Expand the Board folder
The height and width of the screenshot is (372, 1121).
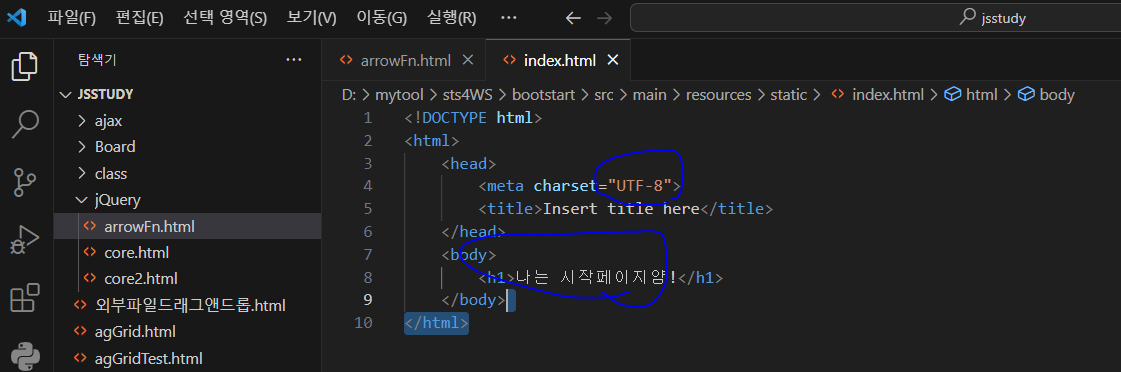pyautogui.click(x=187, y=147)
